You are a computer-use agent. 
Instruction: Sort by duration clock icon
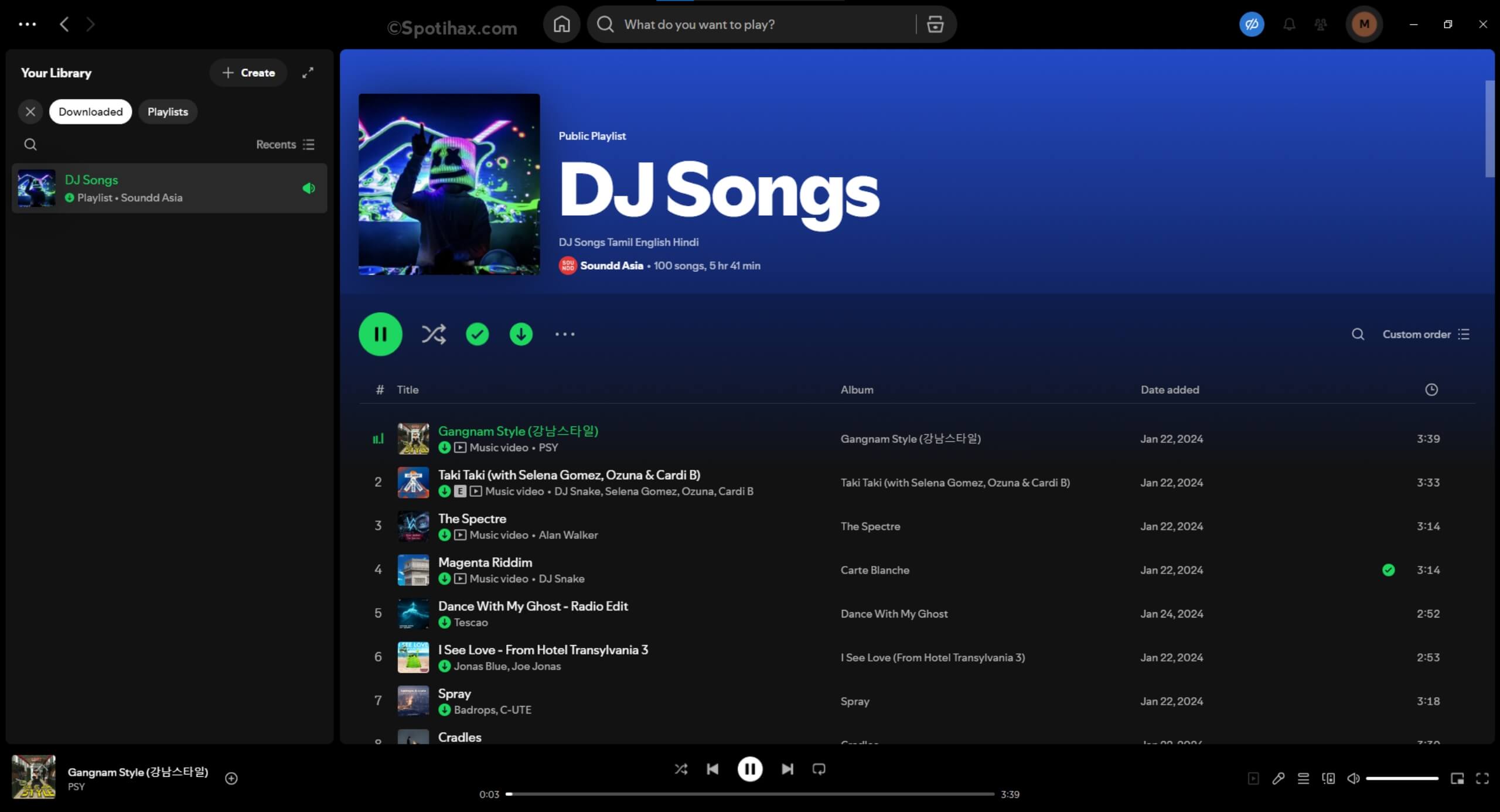tap(1431, 390)
